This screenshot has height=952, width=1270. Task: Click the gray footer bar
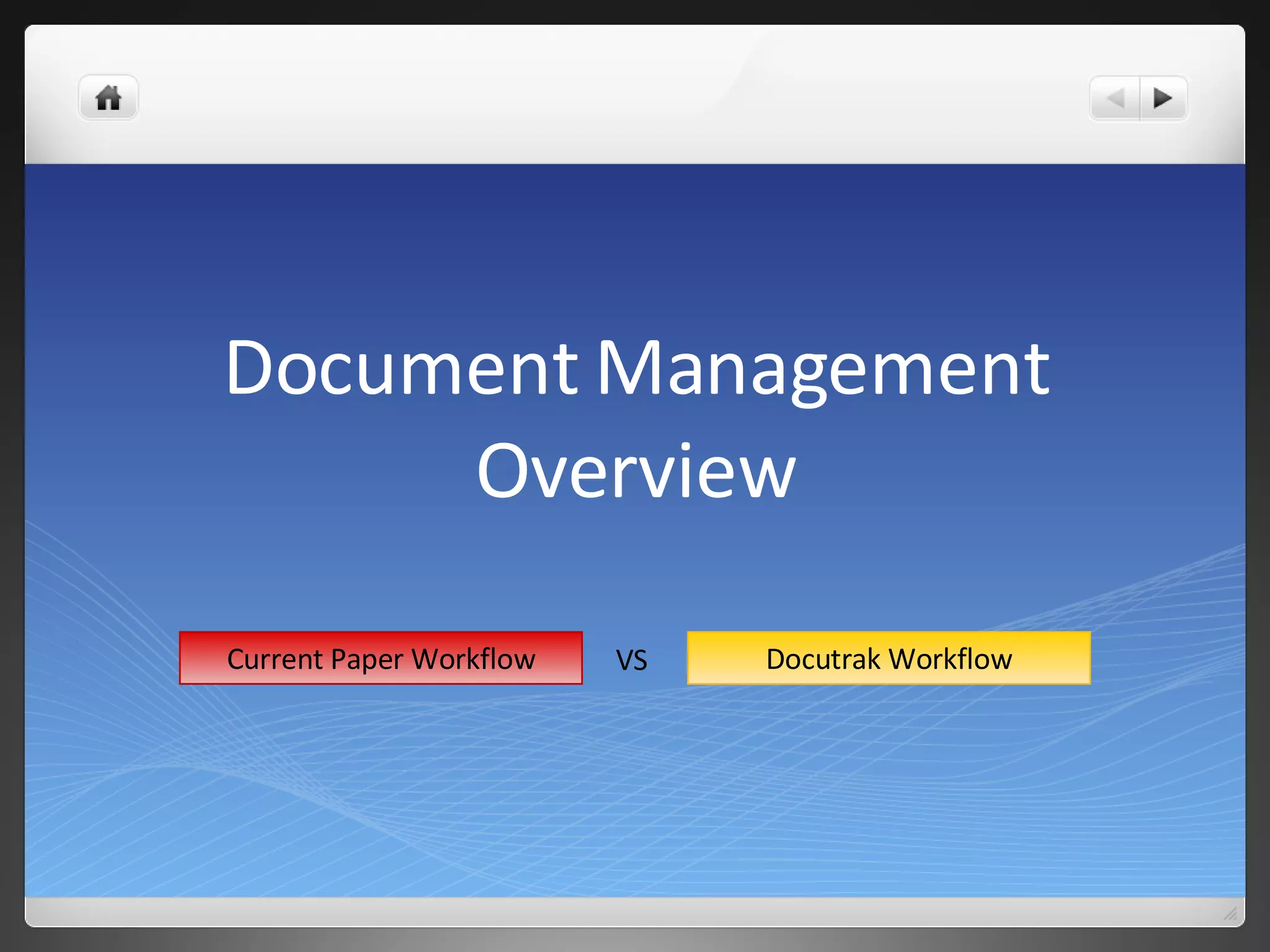(620, 912)
